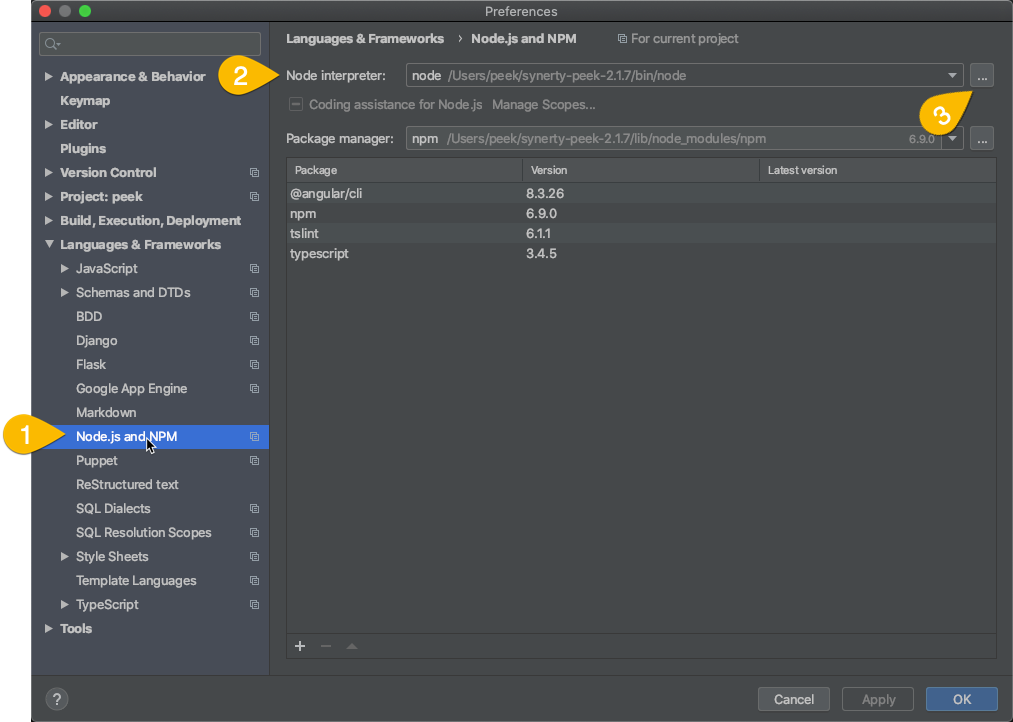Image resolution: width=1013 pixels, height=722 pixels.
Task: Expand the Version Control section
Action: [x=48, y=172]
